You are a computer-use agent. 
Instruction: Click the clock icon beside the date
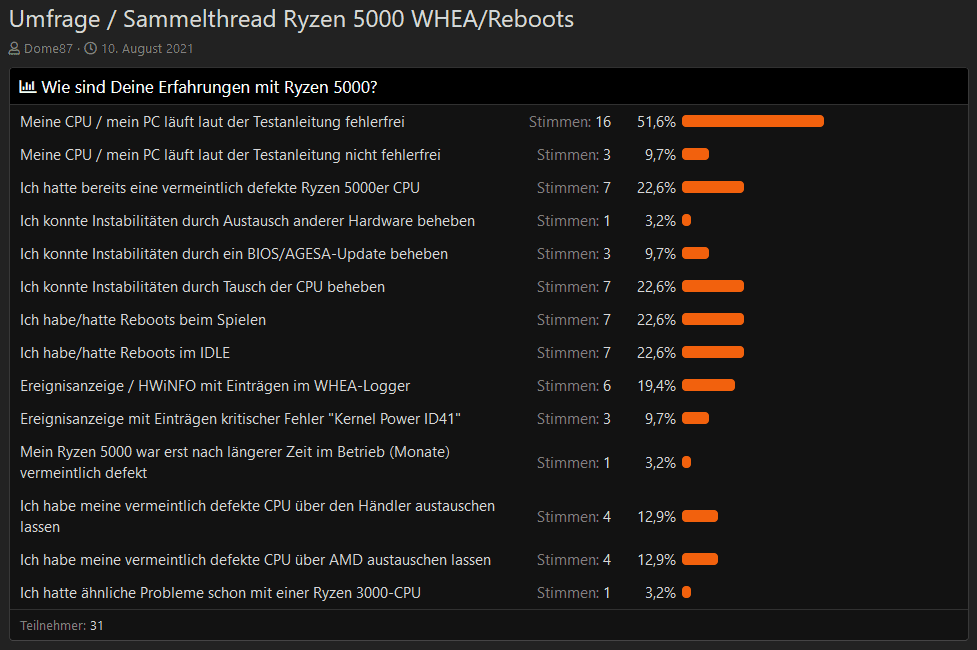tap(90, 49)
